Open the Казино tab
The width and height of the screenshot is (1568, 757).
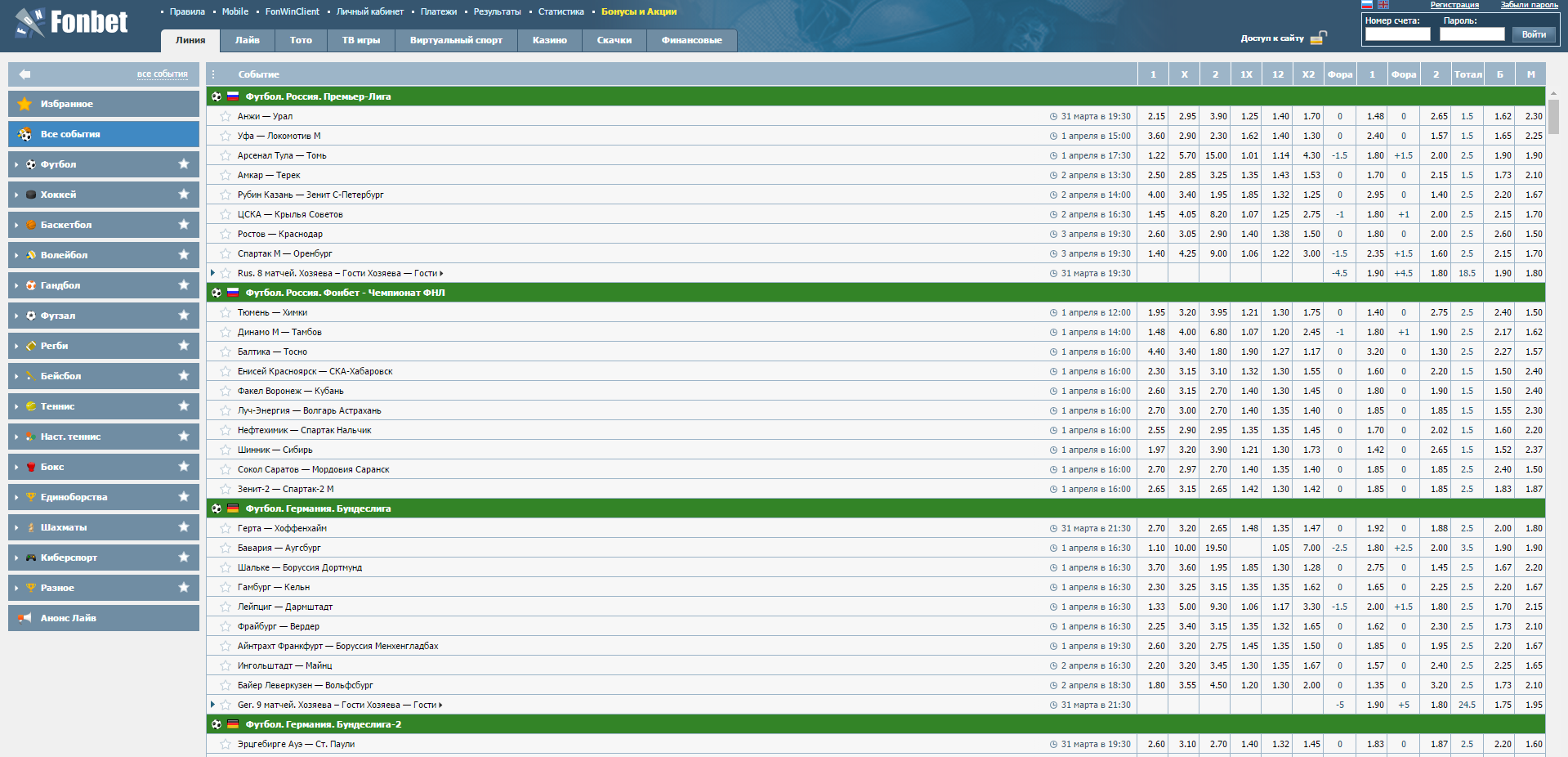[x=550, y=40]
